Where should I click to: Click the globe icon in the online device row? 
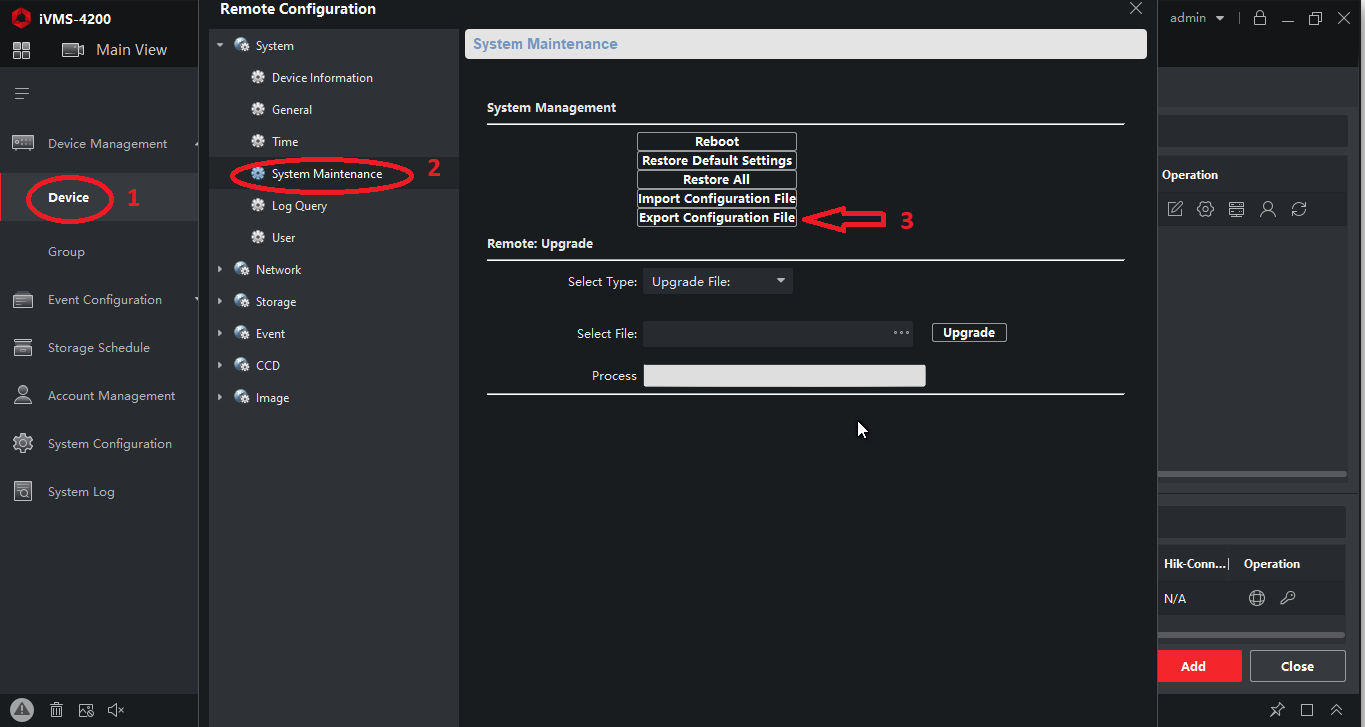pos(1257,598)
